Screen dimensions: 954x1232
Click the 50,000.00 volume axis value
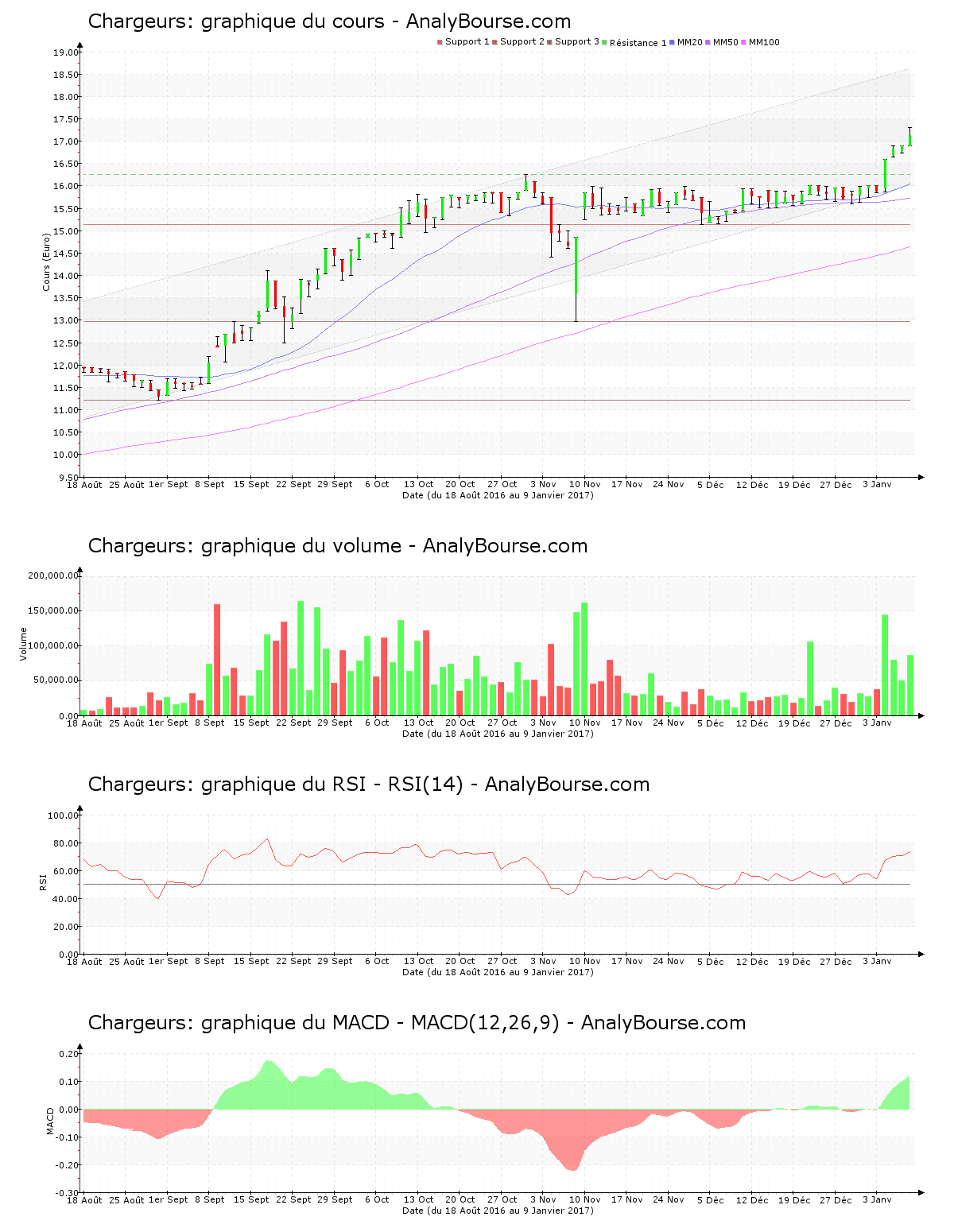coord(56,680)
